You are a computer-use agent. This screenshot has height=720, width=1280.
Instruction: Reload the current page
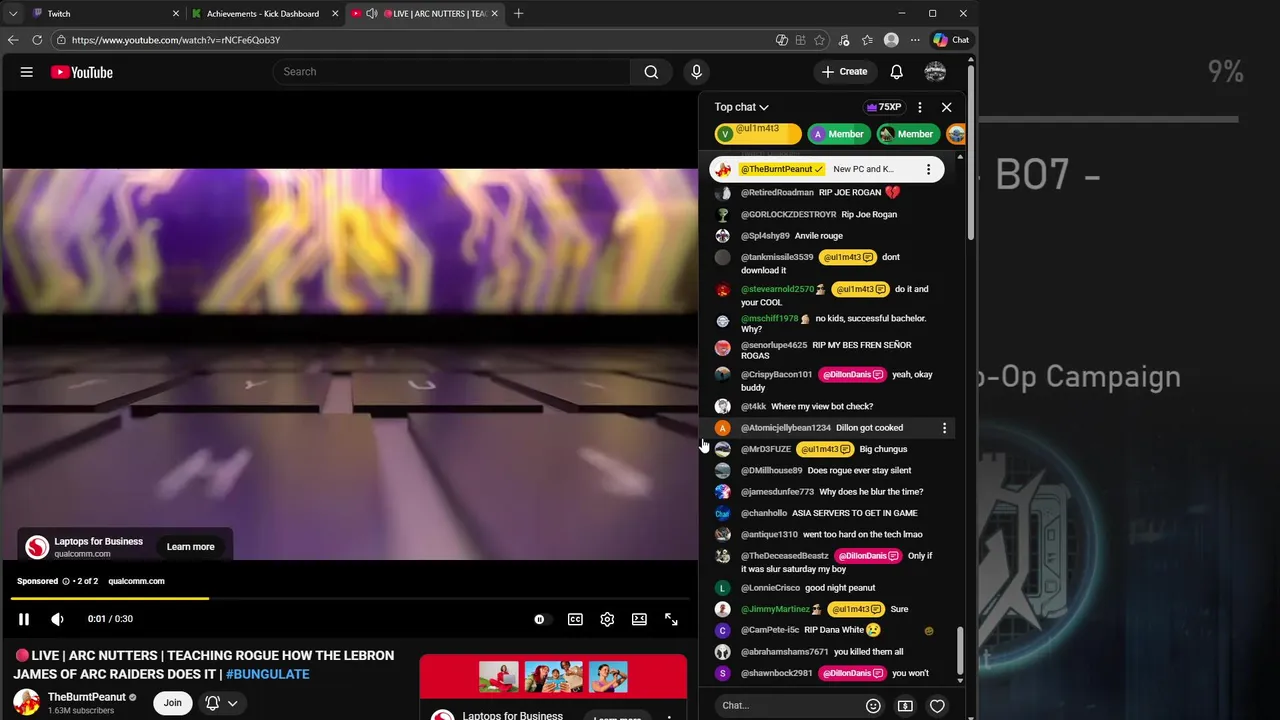tap(37, 40)
